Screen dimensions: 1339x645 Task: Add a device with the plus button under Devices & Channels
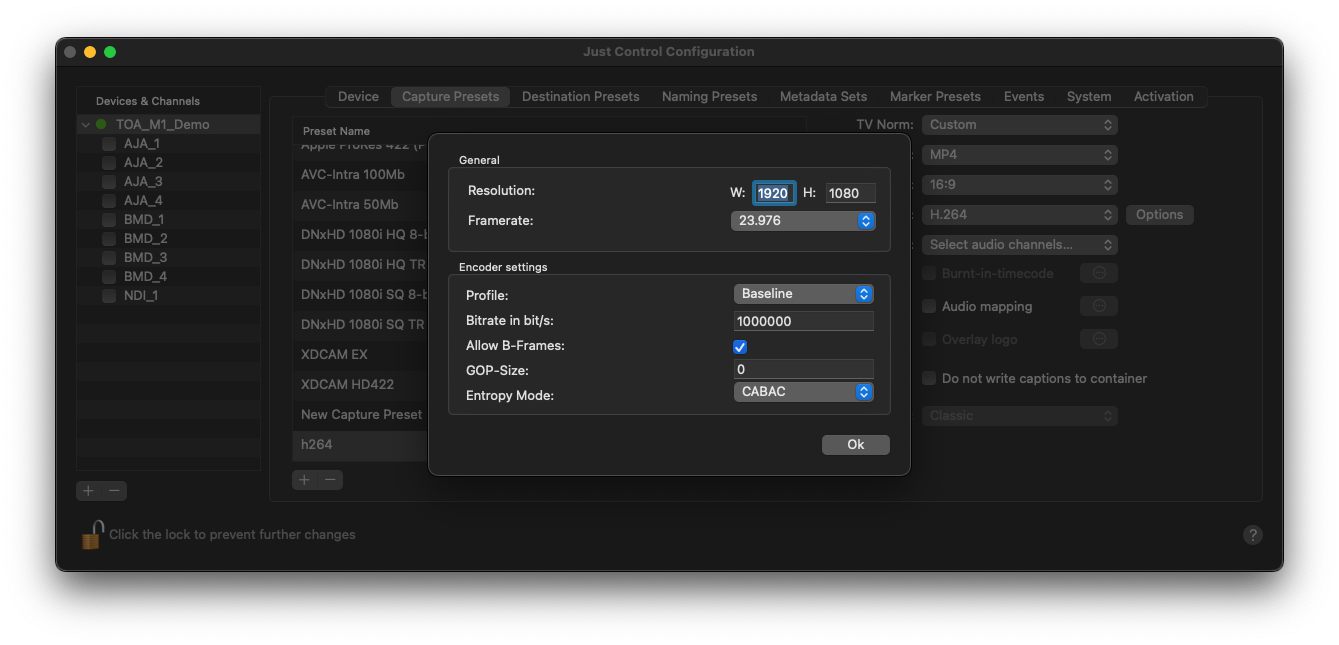click(89, 491)
